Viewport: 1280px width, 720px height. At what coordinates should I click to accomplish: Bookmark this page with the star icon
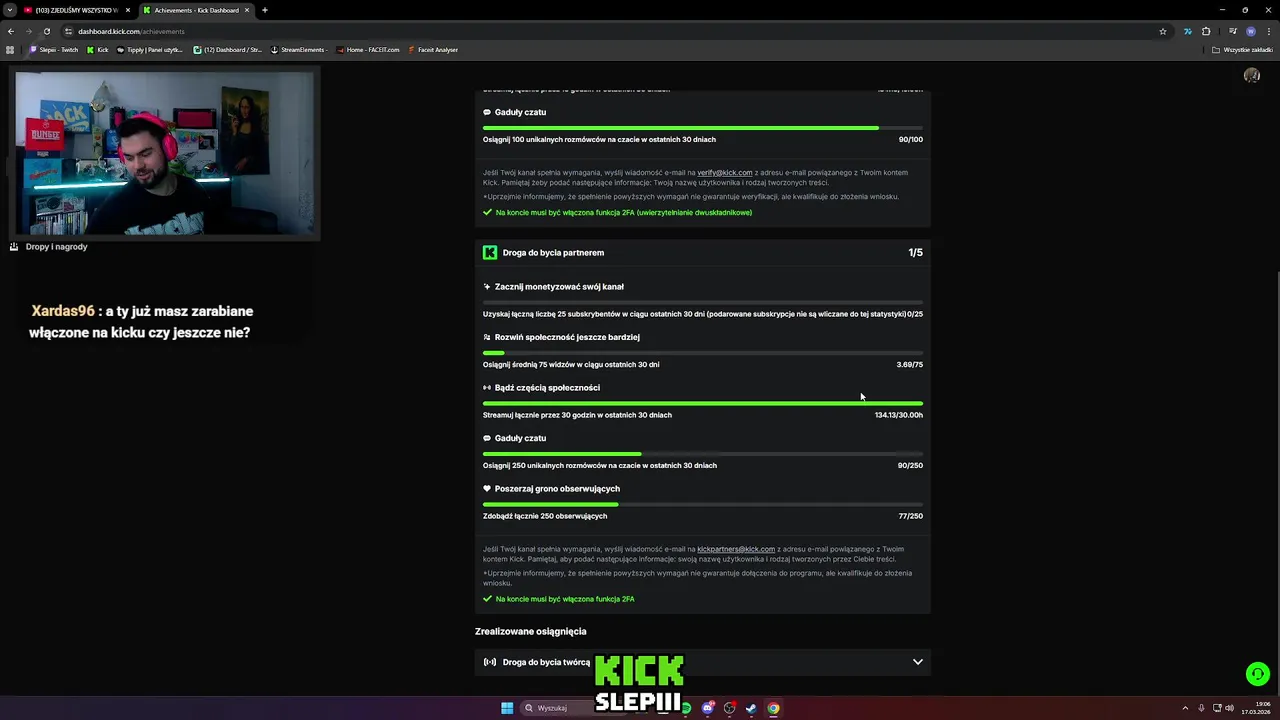coord(1163,31)
